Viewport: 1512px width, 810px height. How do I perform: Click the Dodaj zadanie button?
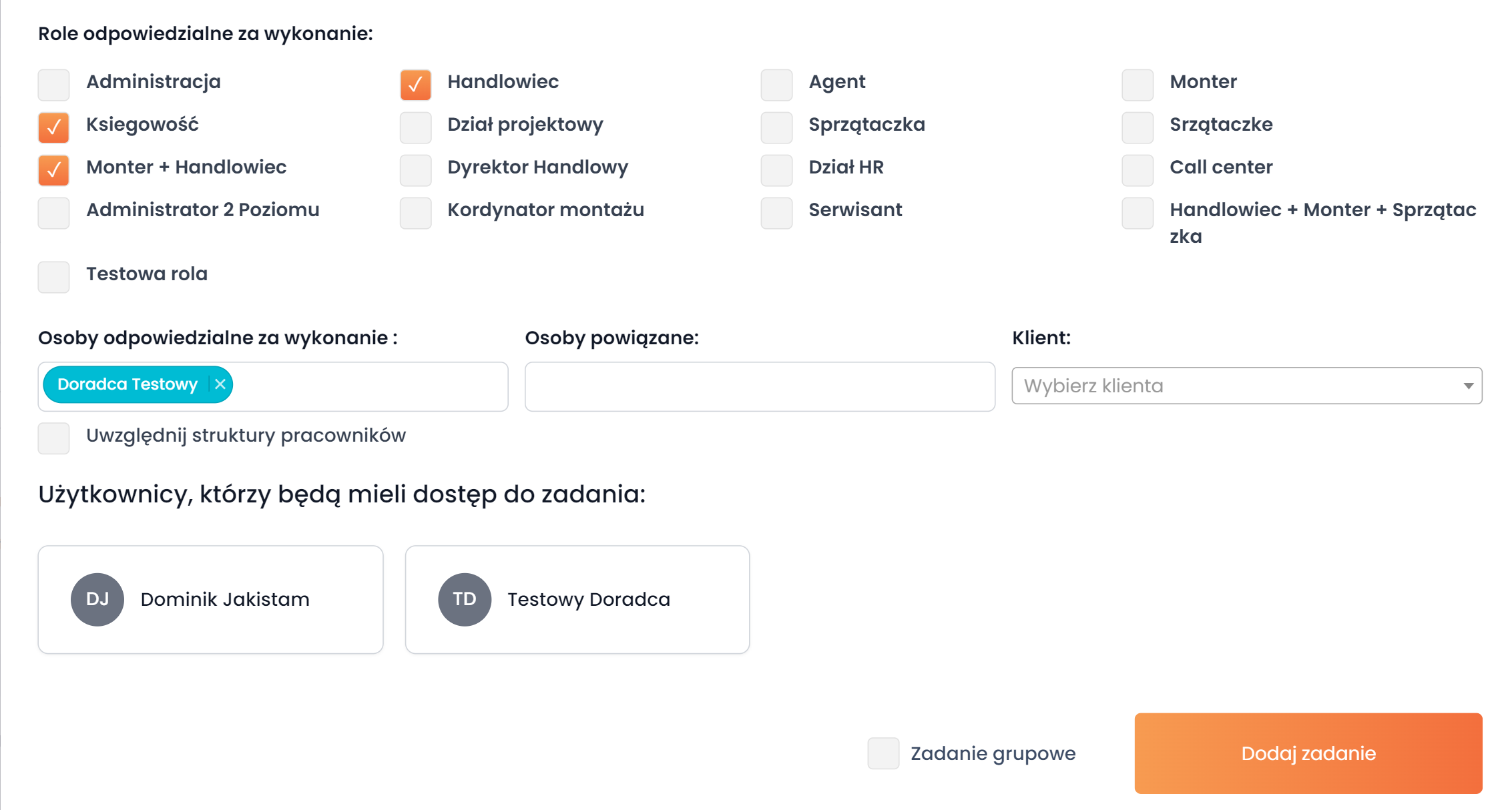point(1308,753)
